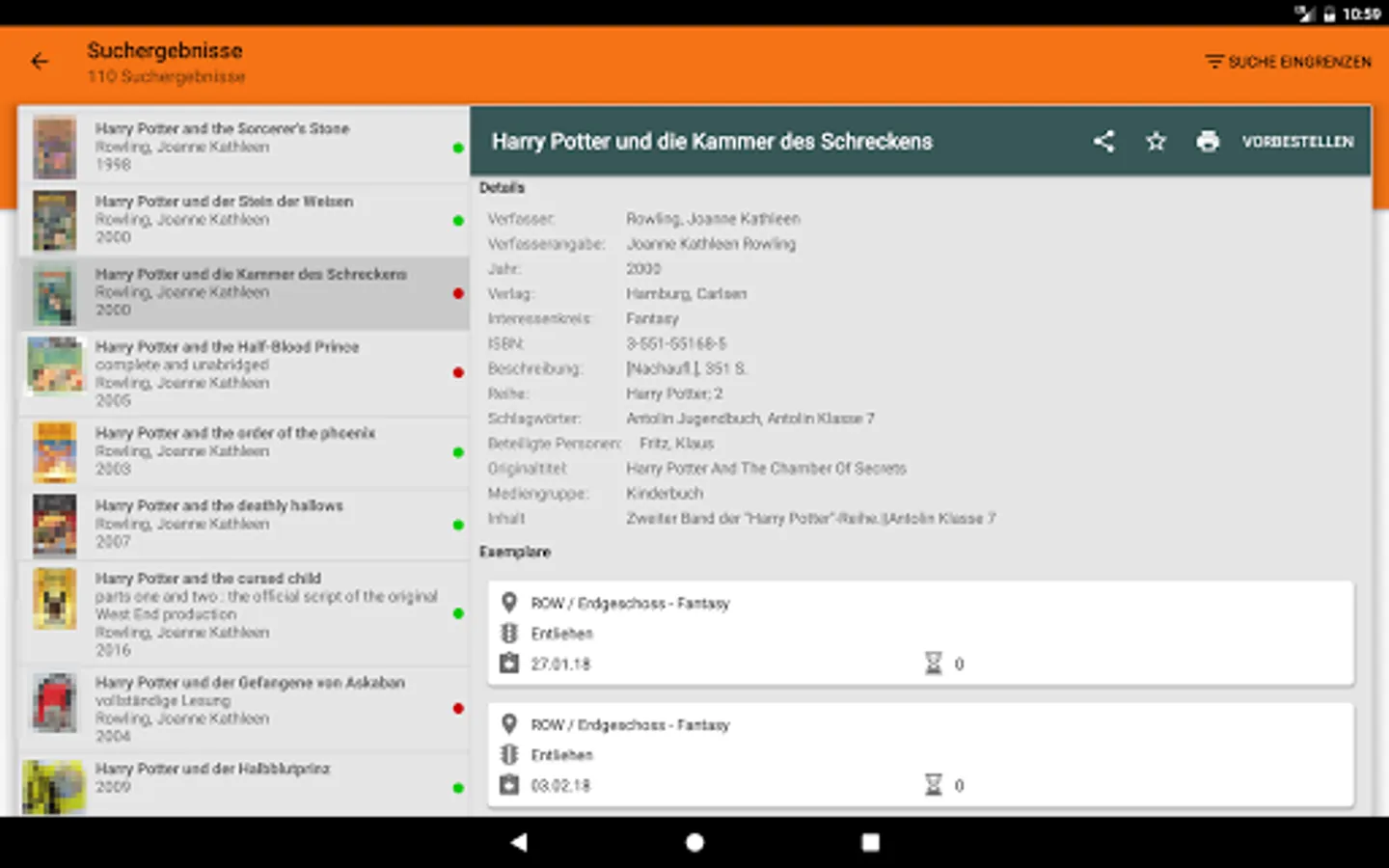Open Harry Potter and the cursed child
The image size is (1389, 868).
point(244,613)
